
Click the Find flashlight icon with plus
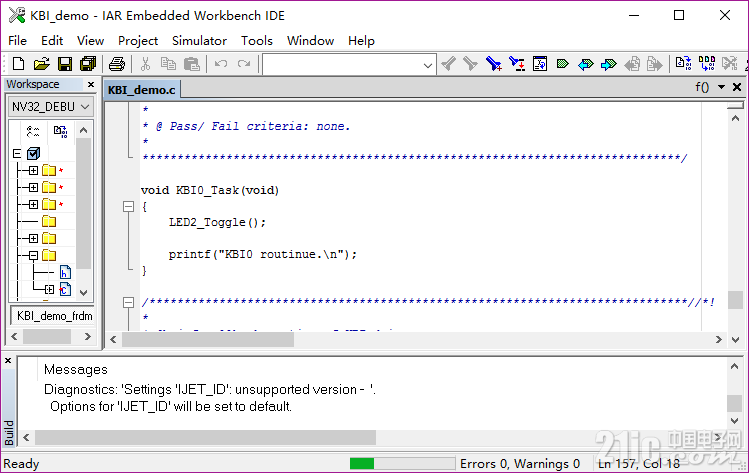[x=493, y=64]
